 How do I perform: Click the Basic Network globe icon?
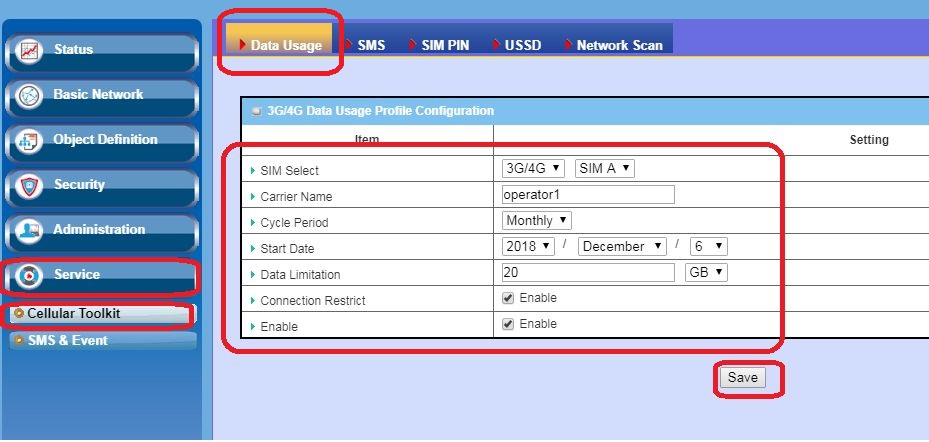coord(28,97)
